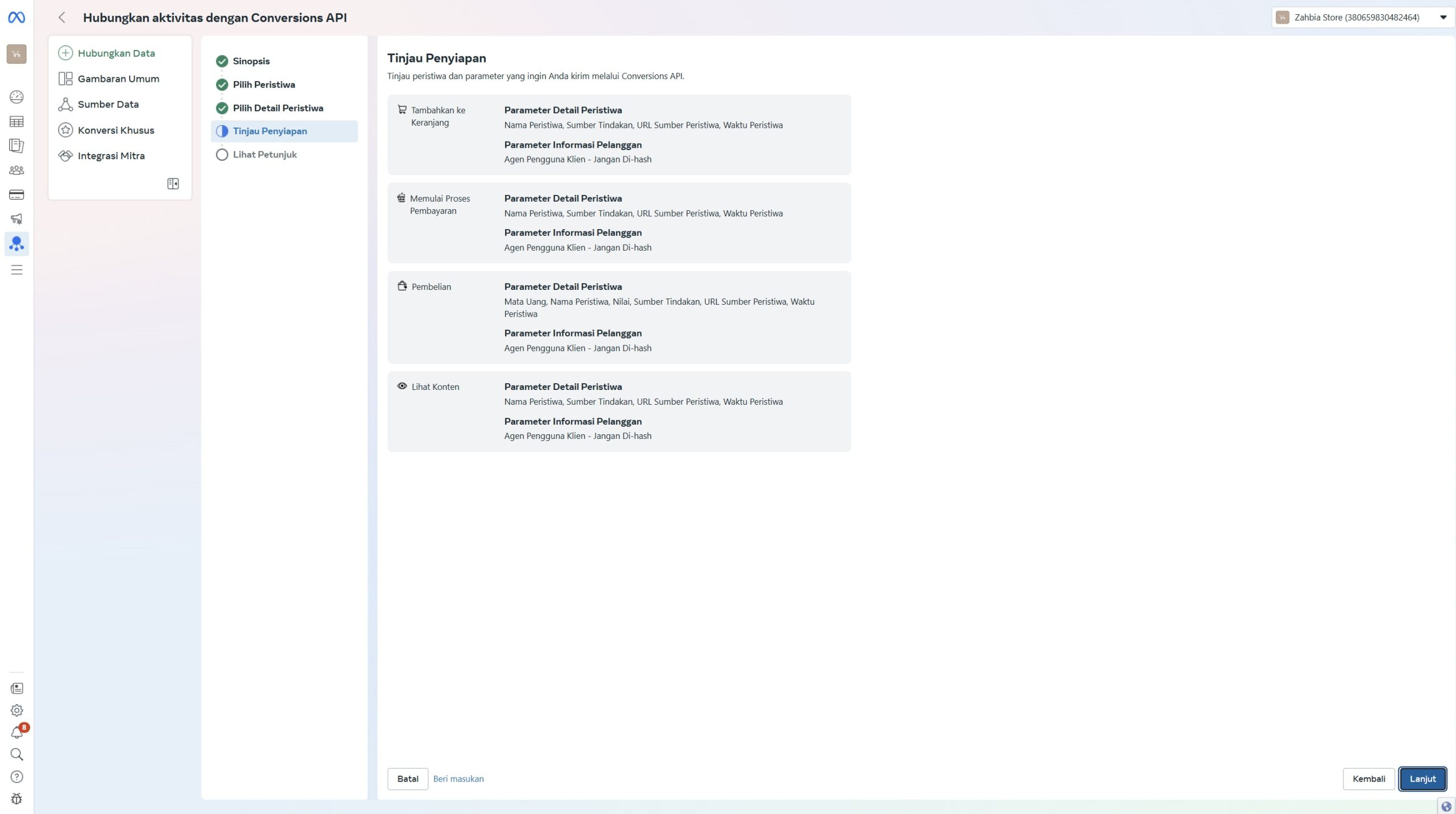Open the audiences people icon
The height and width of the screenshot is (814, 1456).
(16, 170)
